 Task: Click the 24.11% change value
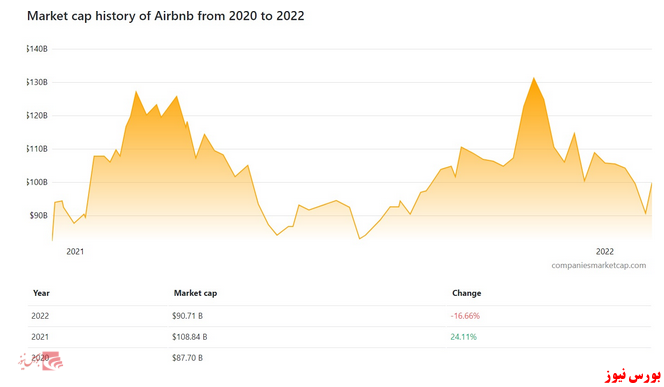point(463,337)
